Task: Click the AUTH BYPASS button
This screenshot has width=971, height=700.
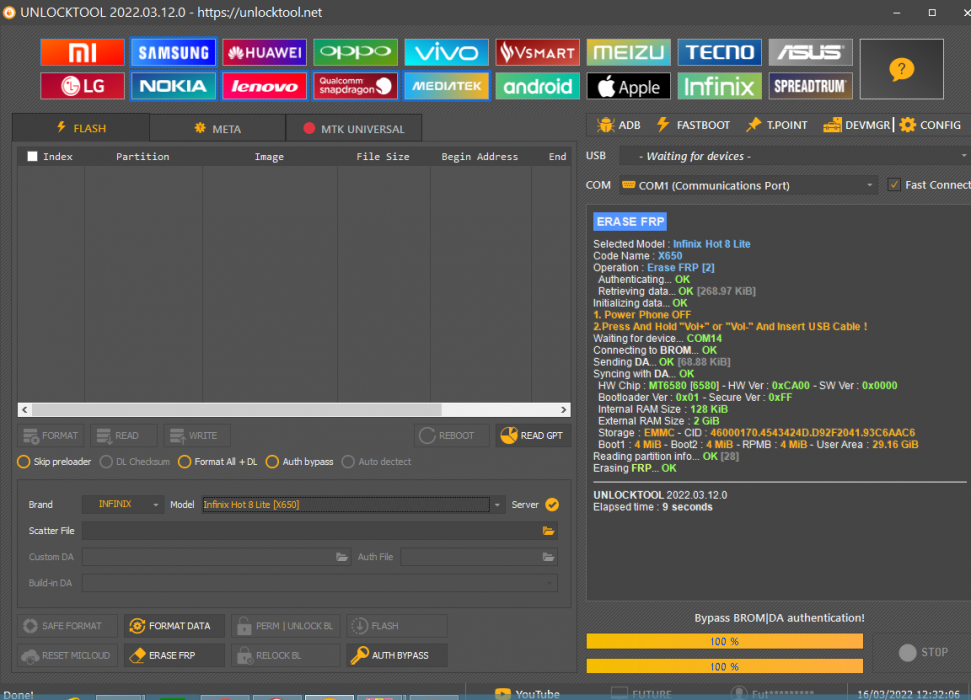Action: pos(396,655)
